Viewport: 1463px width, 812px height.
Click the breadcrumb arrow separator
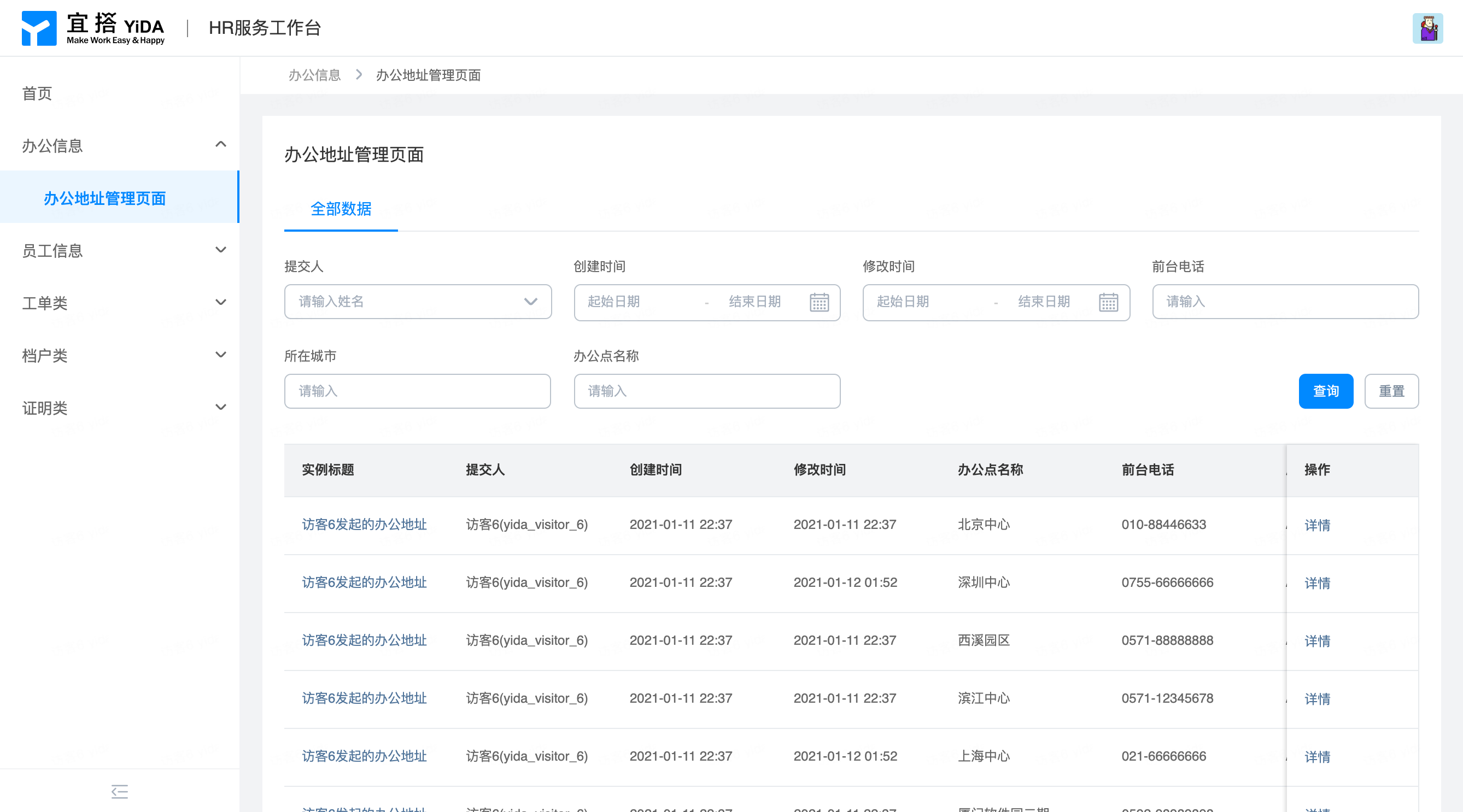pos(359,75)
